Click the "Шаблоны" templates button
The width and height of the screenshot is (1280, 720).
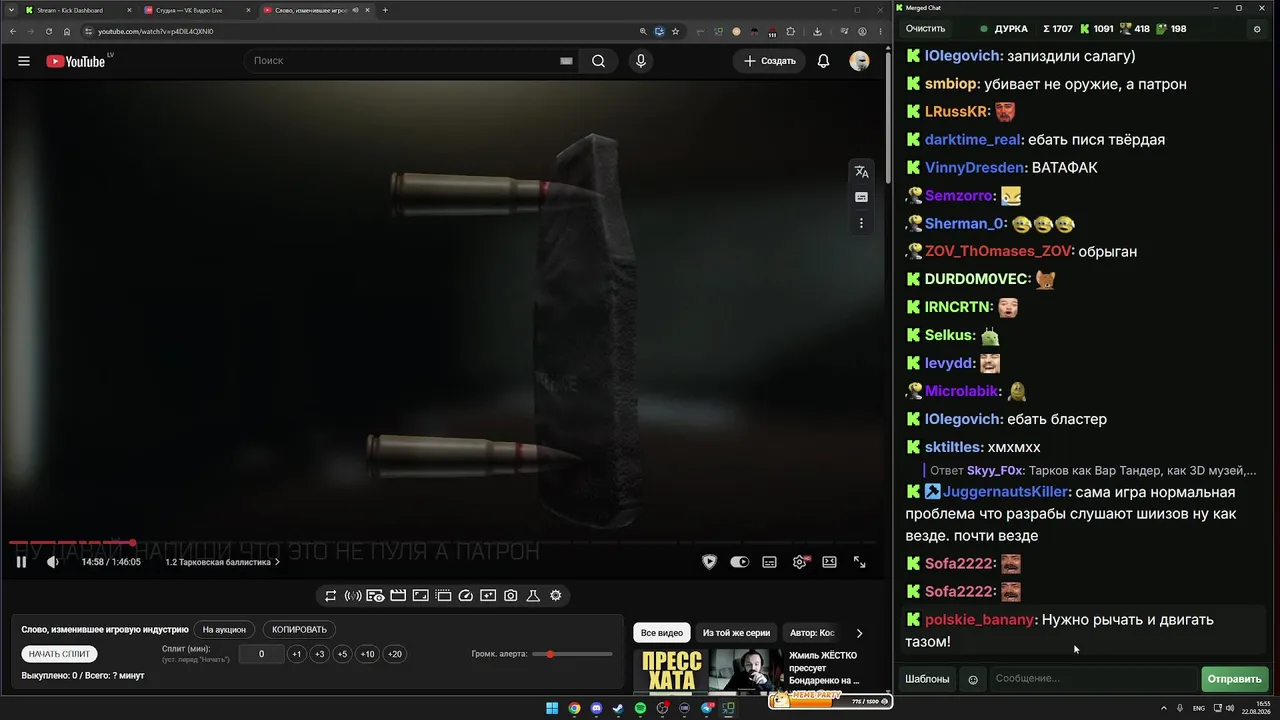pyautogui.click(x=927, y=679)
